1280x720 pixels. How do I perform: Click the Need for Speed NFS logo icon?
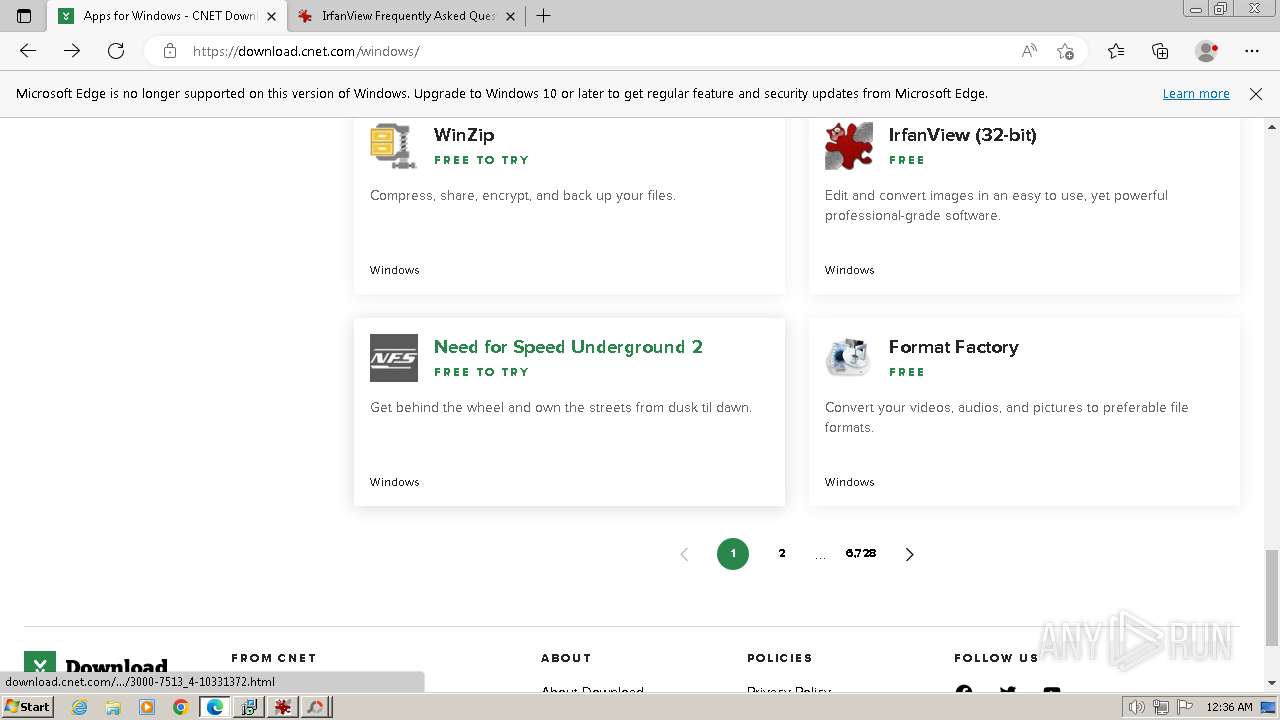click(394, 358)
